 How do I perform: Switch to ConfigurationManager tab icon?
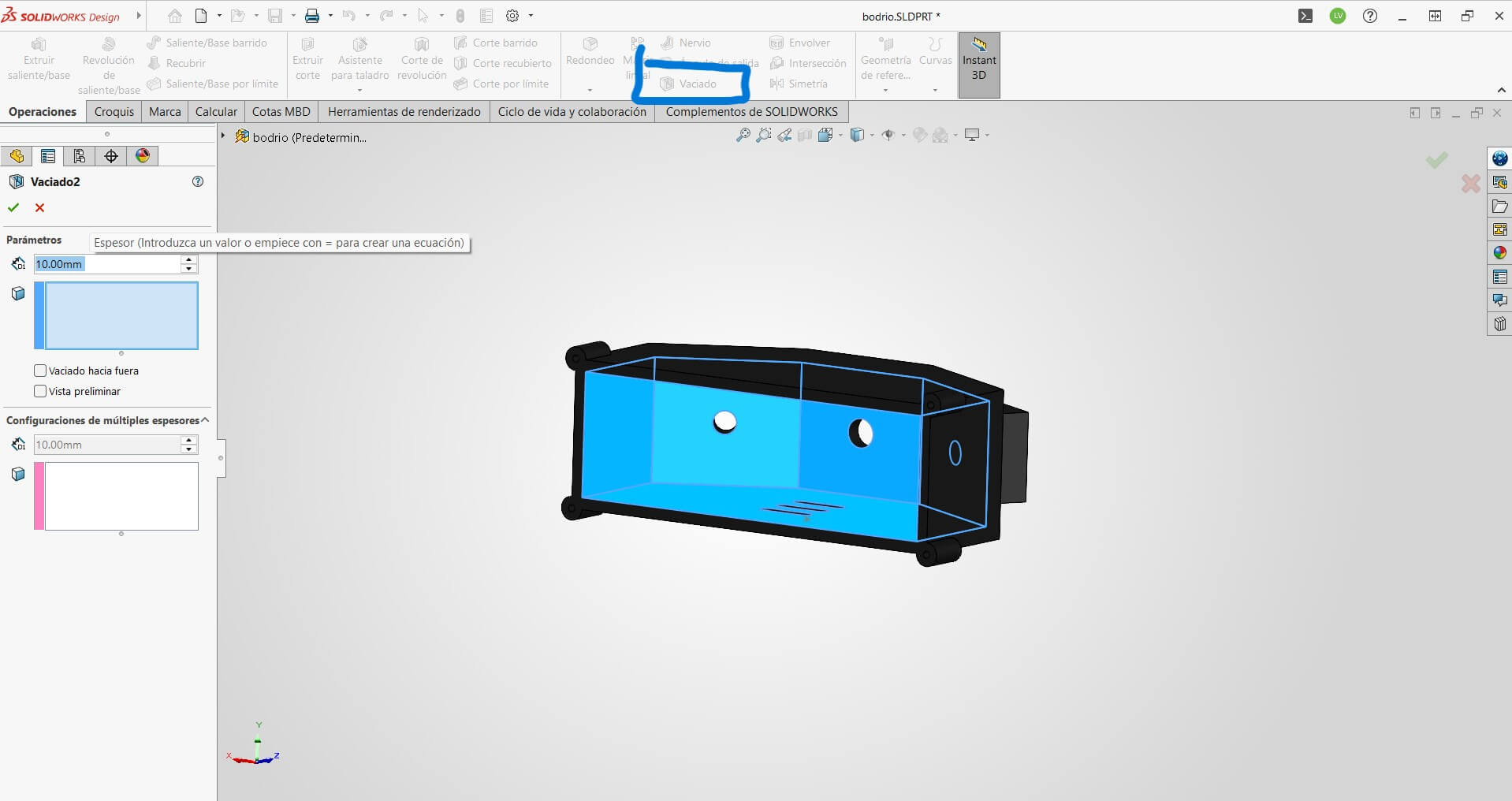point(80,156)
